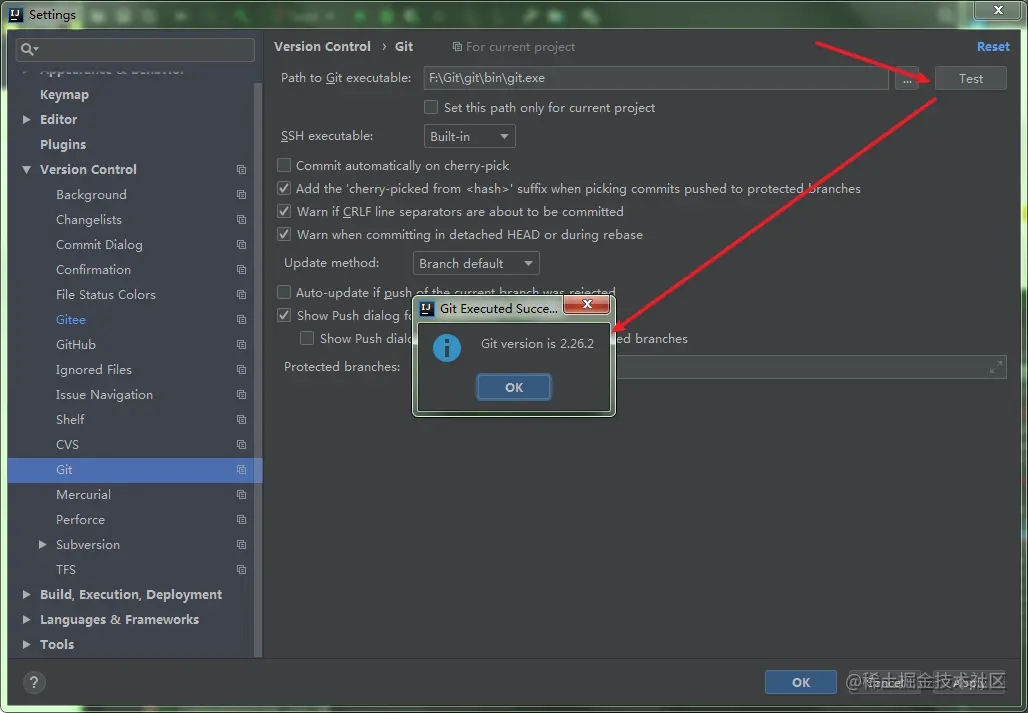The height and width of the screenshot is (713, 1028).
Task: Close the Git Executed Successfully dialog
Action: [587, 304]
